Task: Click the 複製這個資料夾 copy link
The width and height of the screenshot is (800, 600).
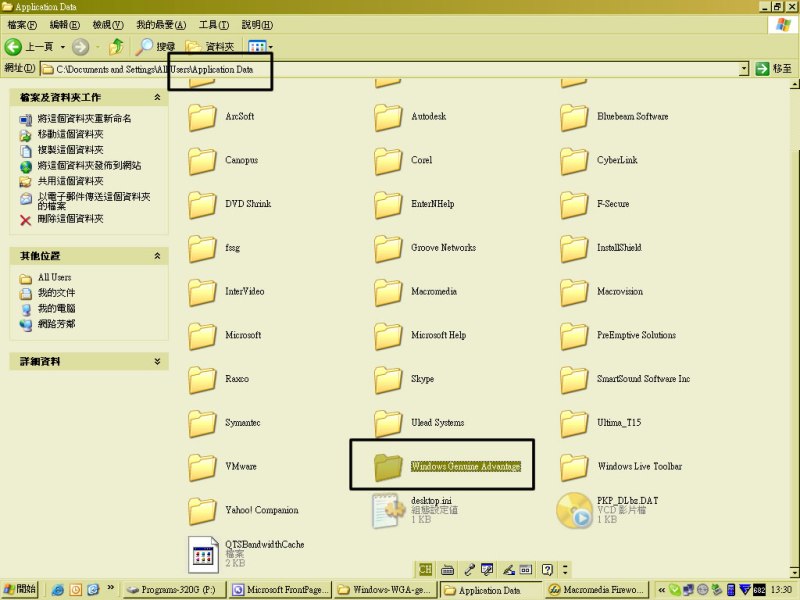Action: [x=70, y=150]
